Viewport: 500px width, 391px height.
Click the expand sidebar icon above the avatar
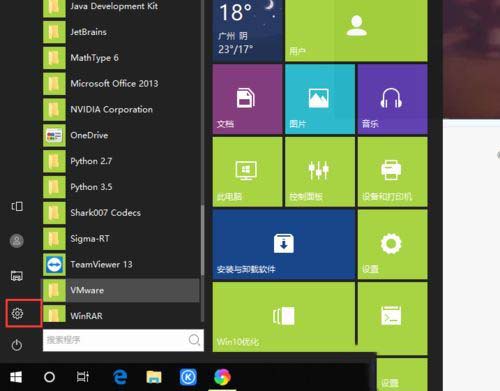tap(17, 206)
